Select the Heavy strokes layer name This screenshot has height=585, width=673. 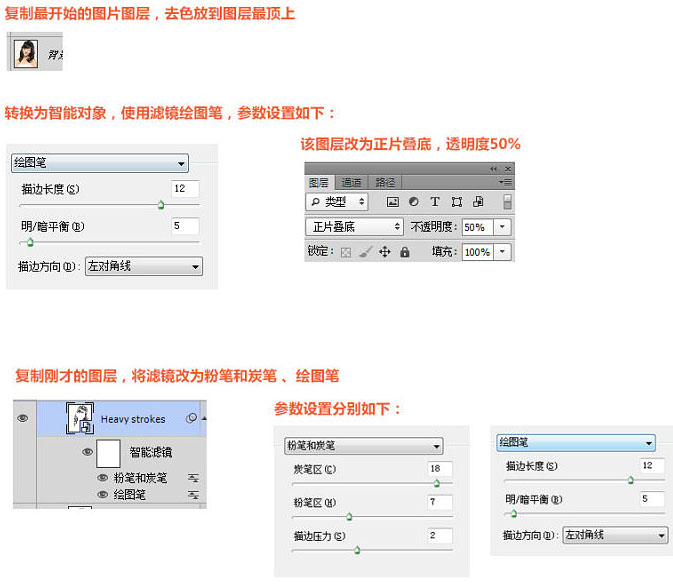pos(133,419)
